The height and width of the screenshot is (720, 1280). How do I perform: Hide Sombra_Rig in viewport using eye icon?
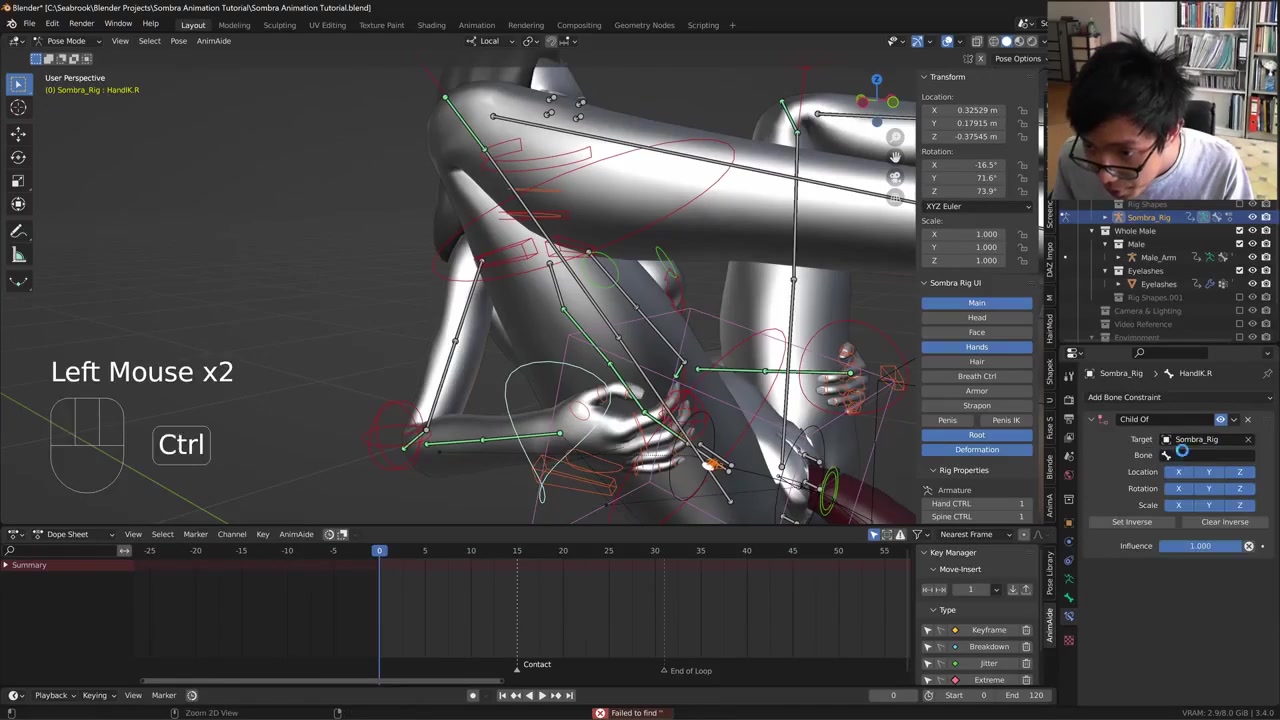tap(1252, 217)
